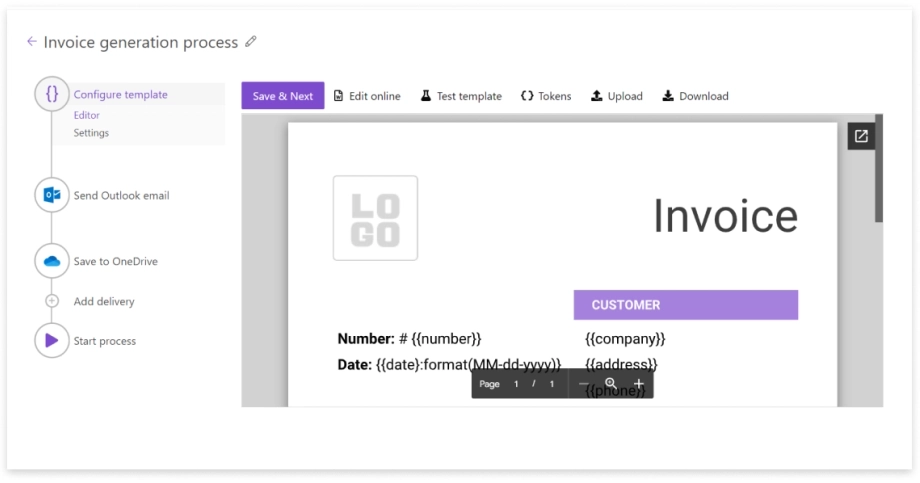
Task: Select the Outlook email step icon
Action: (52, 195)
